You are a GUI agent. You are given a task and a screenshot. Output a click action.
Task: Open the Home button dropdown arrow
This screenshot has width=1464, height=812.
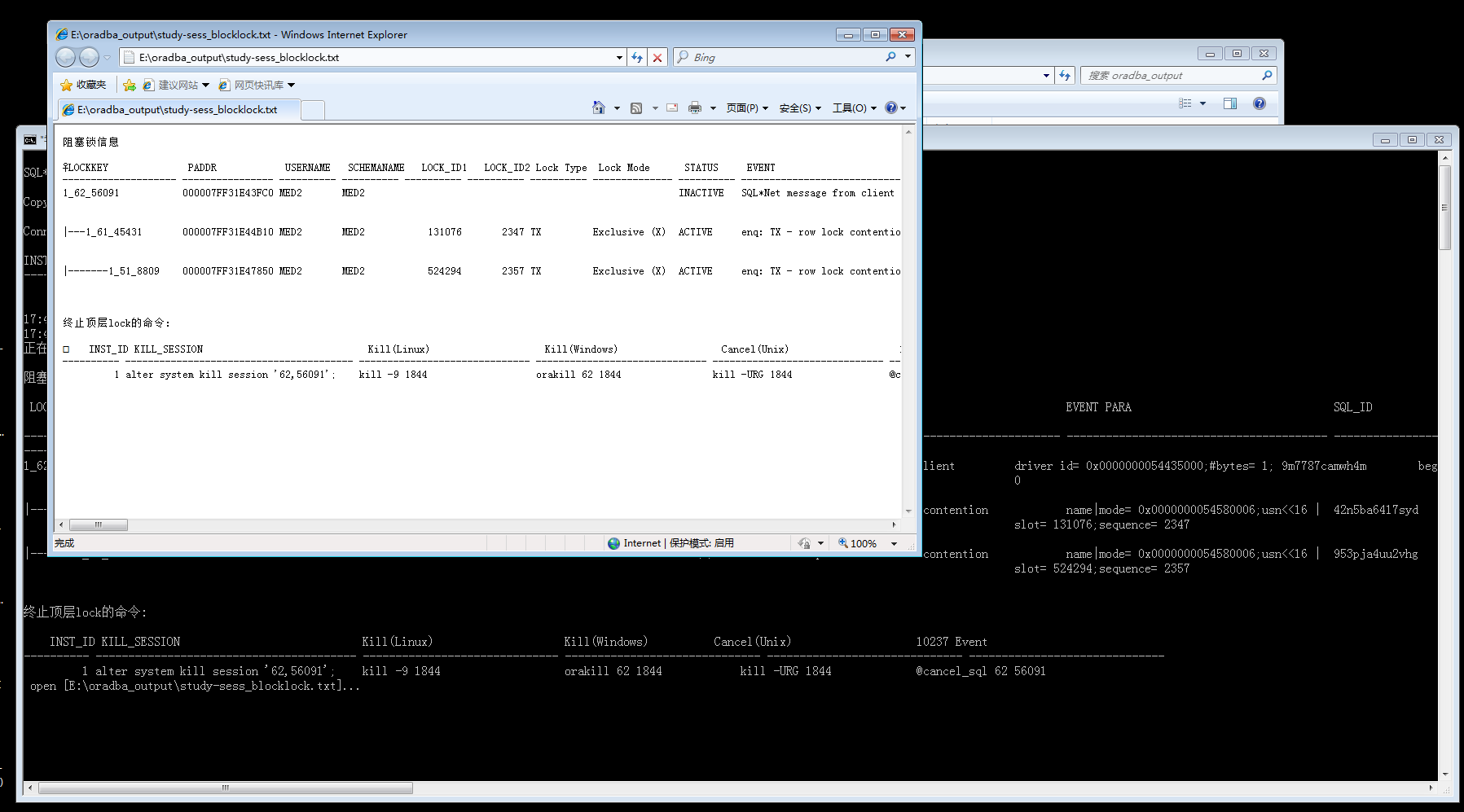pyautogui.click(x=617, y=108)
